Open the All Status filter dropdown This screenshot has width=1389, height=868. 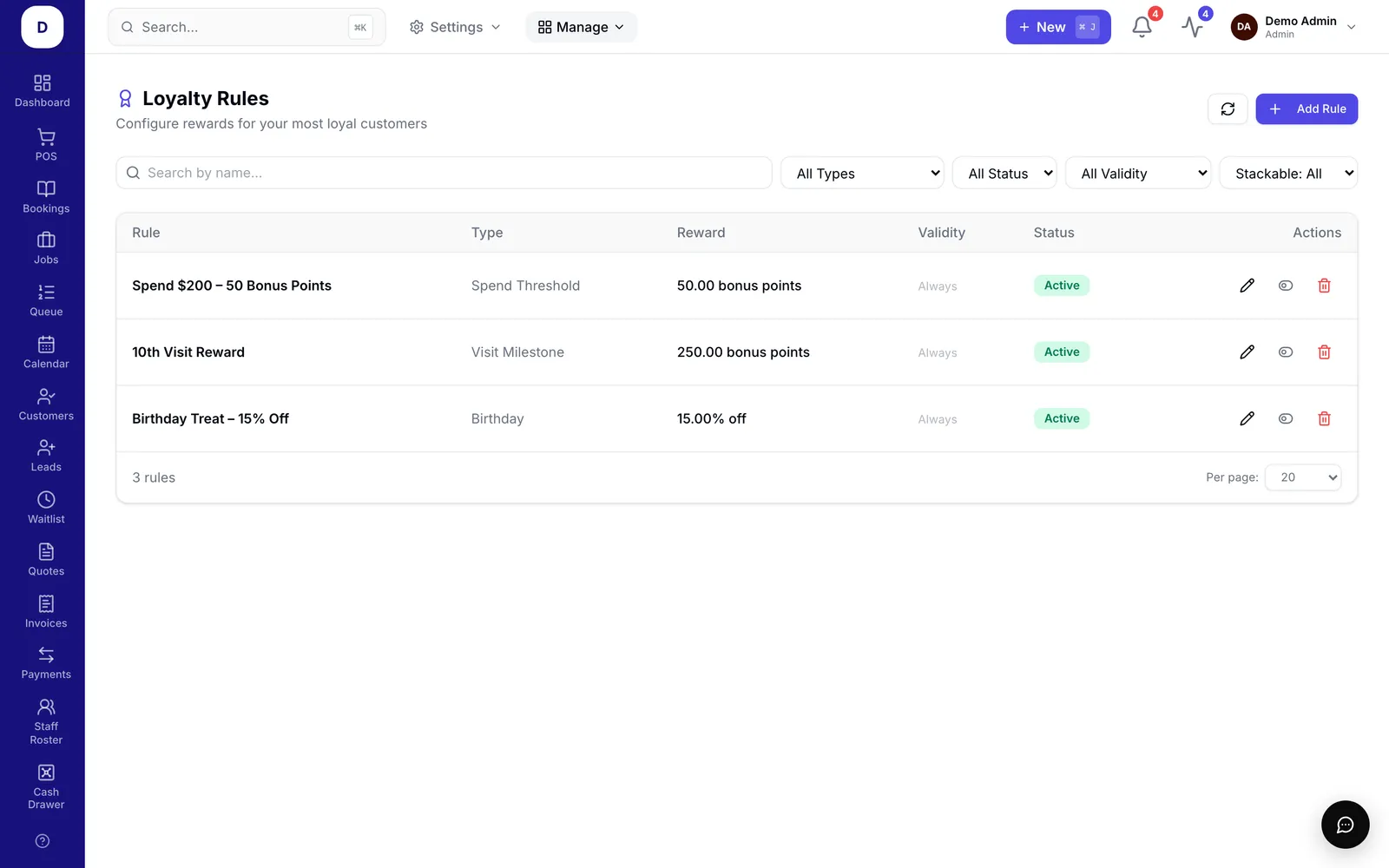(x=1004, y=173)
